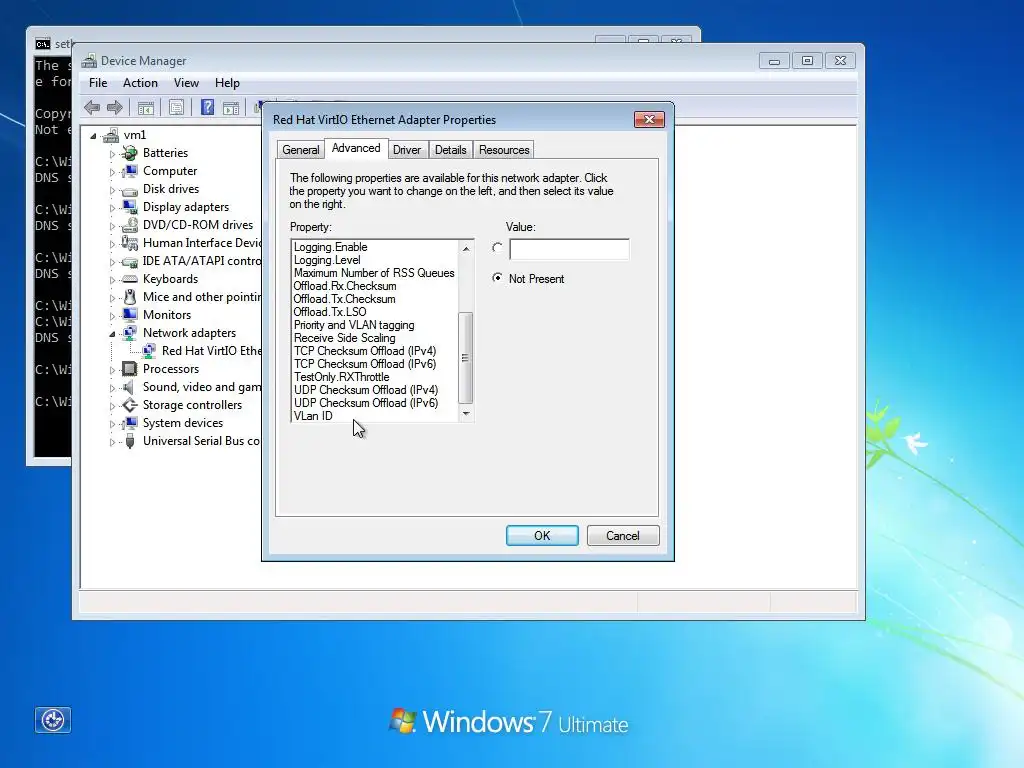Click the Back arrow in Device Manager toolbar
The width and height of the screenshot is (1024, 768).
pos(92,108)
